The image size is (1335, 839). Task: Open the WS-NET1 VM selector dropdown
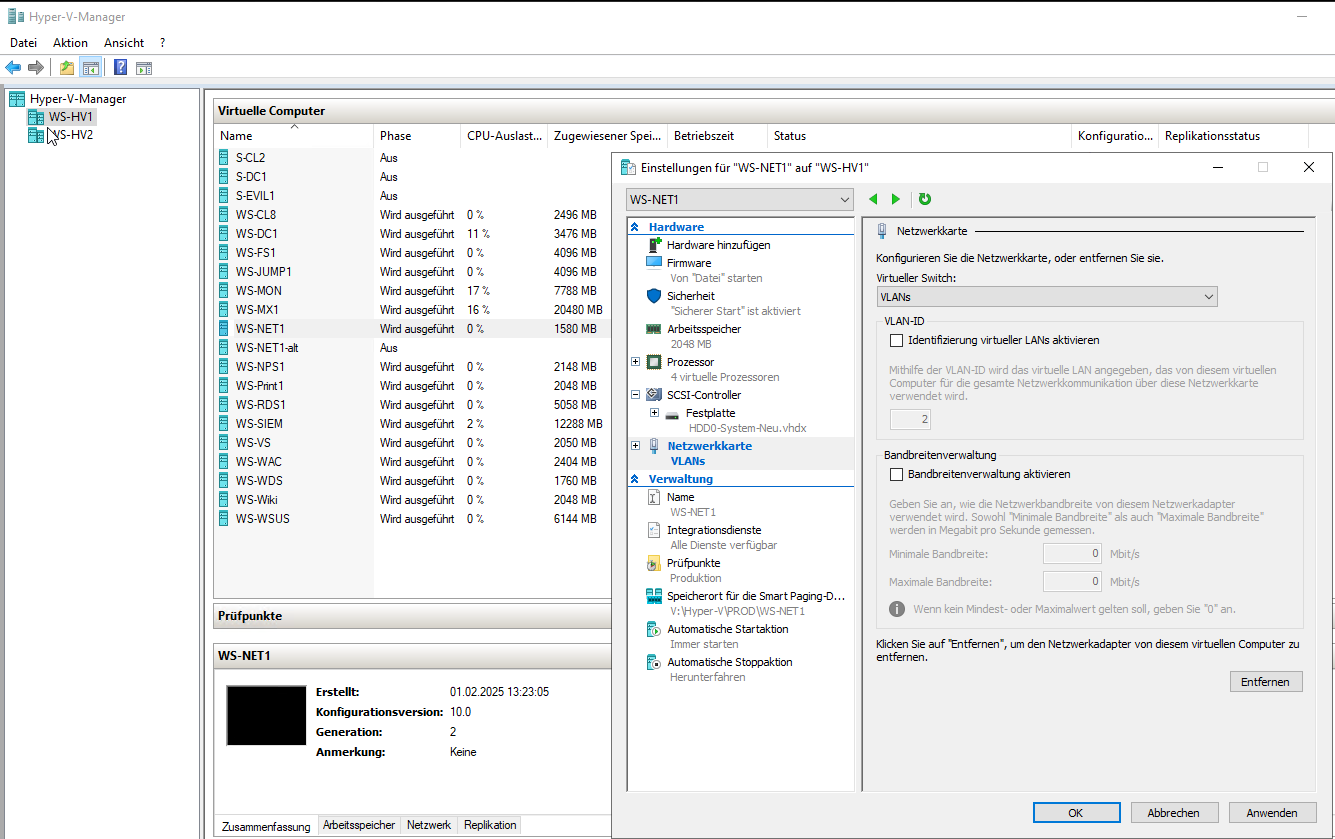[739, 199]
